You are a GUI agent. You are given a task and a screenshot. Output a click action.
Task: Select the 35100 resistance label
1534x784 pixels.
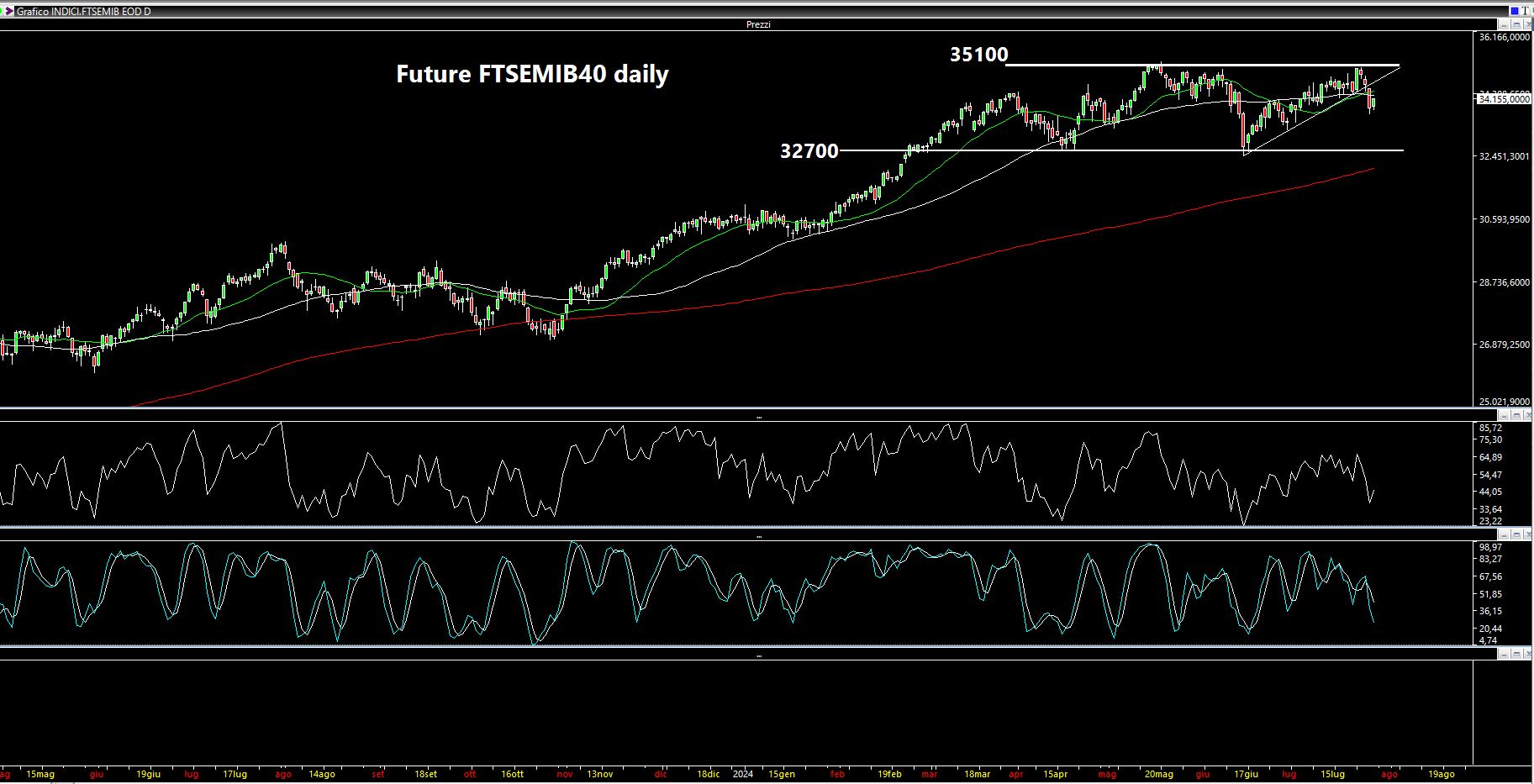(x=978, y=55)
